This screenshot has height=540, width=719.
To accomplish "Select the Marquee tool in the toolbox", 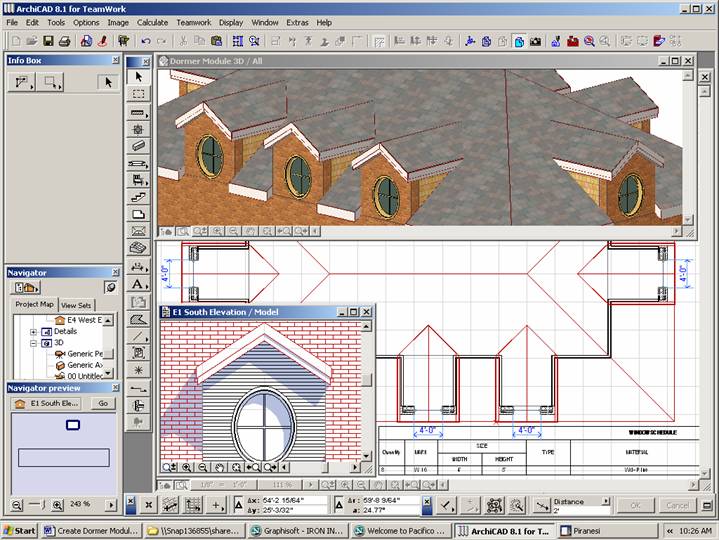I will pyautogui.click(x=138, y=94).
